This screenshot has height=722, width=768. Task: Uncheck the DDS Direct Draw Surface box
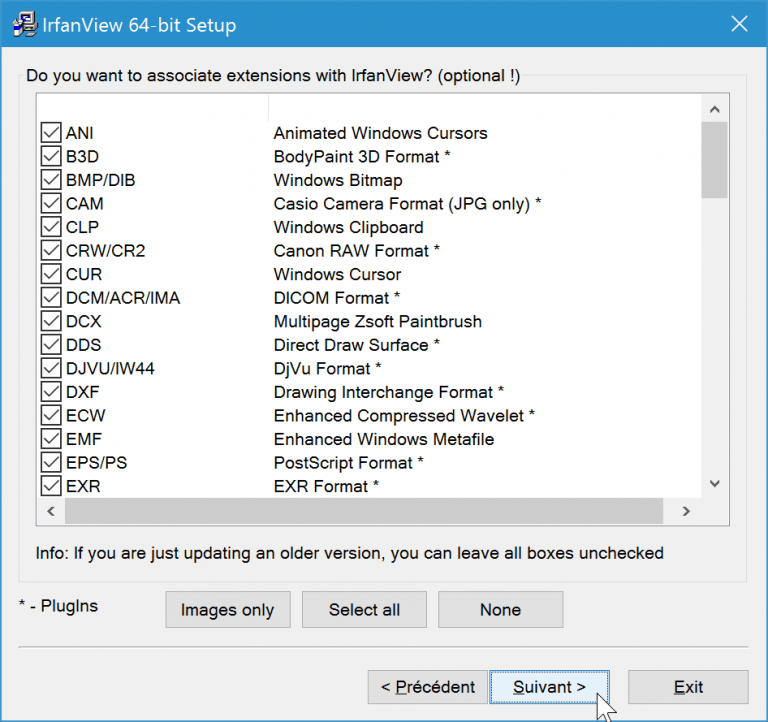(x=51, y=345)
